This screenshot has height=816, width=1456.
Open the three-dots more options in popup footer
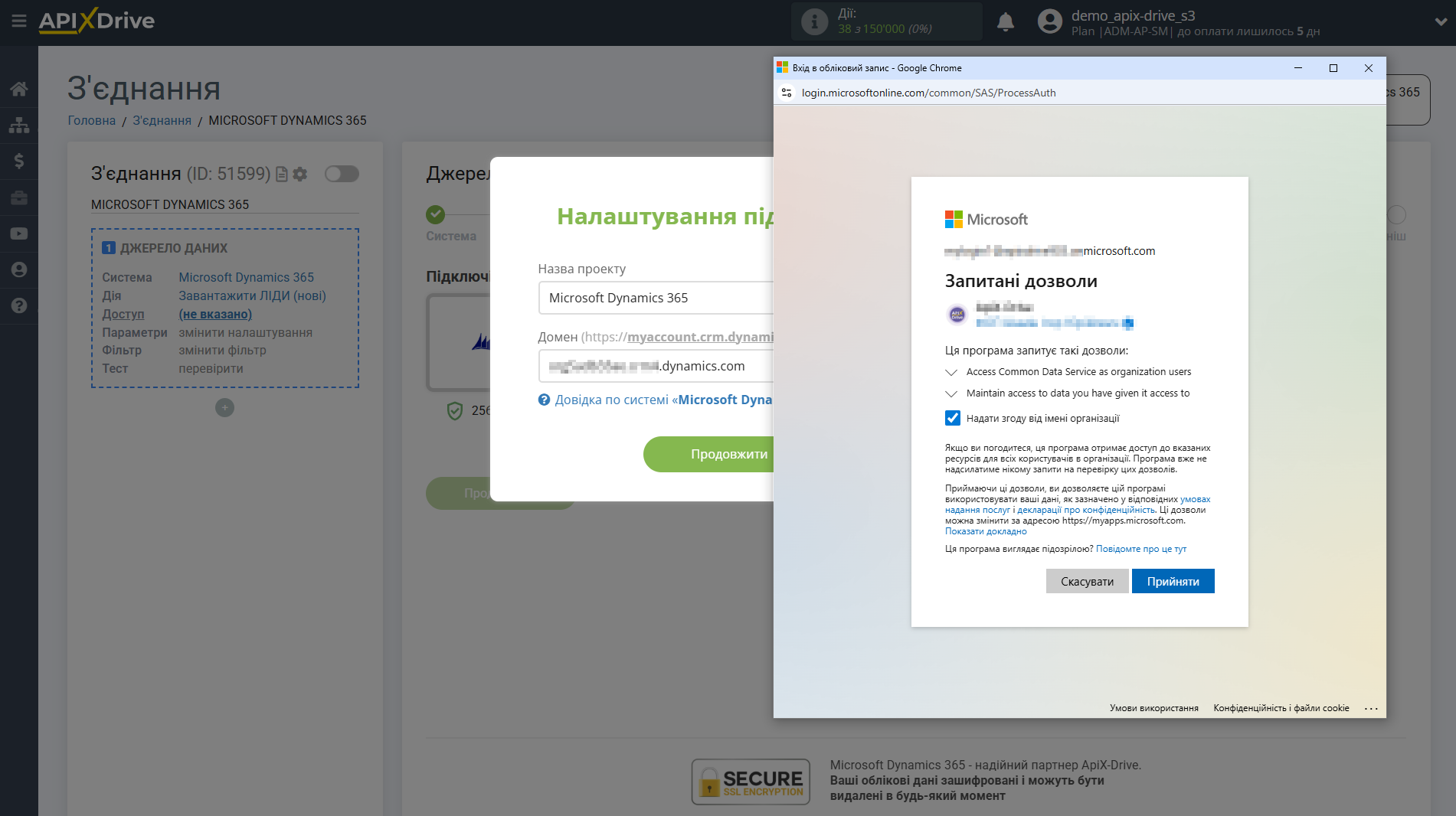[1370, 708]
